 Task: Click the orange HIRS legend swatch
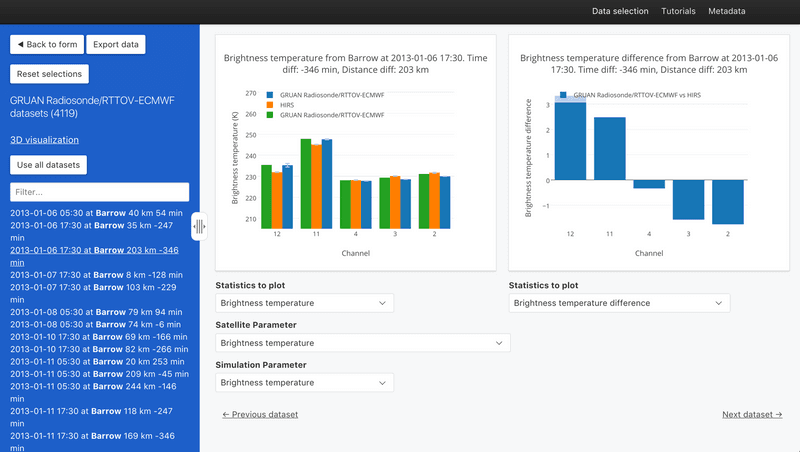[x=270, y=105]
